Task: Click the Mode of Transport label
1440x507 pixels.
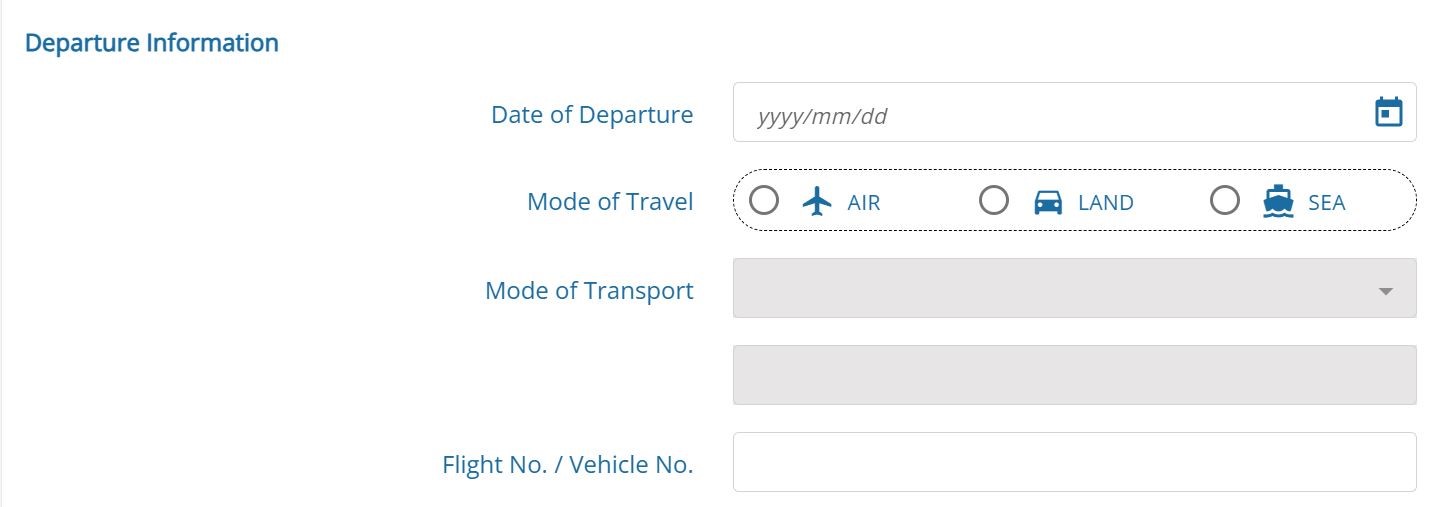Action: [x=589, y=291]
